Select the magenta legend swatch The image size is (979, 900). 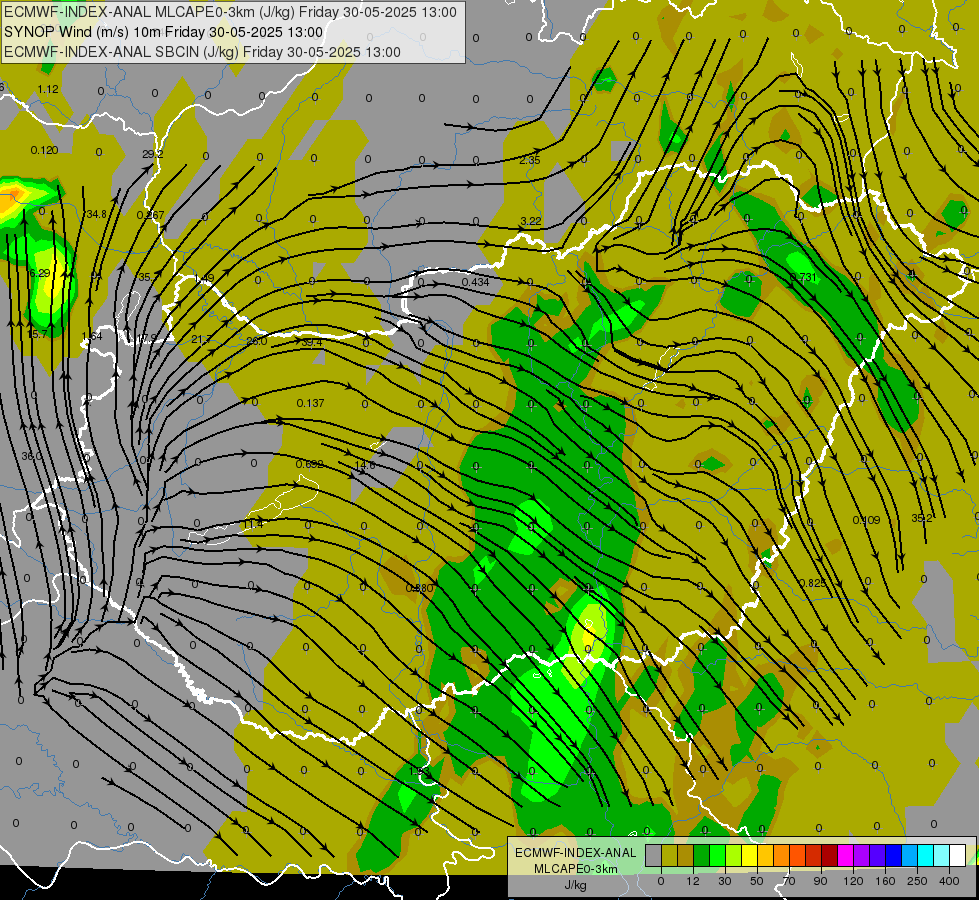[x=846, y=855]
